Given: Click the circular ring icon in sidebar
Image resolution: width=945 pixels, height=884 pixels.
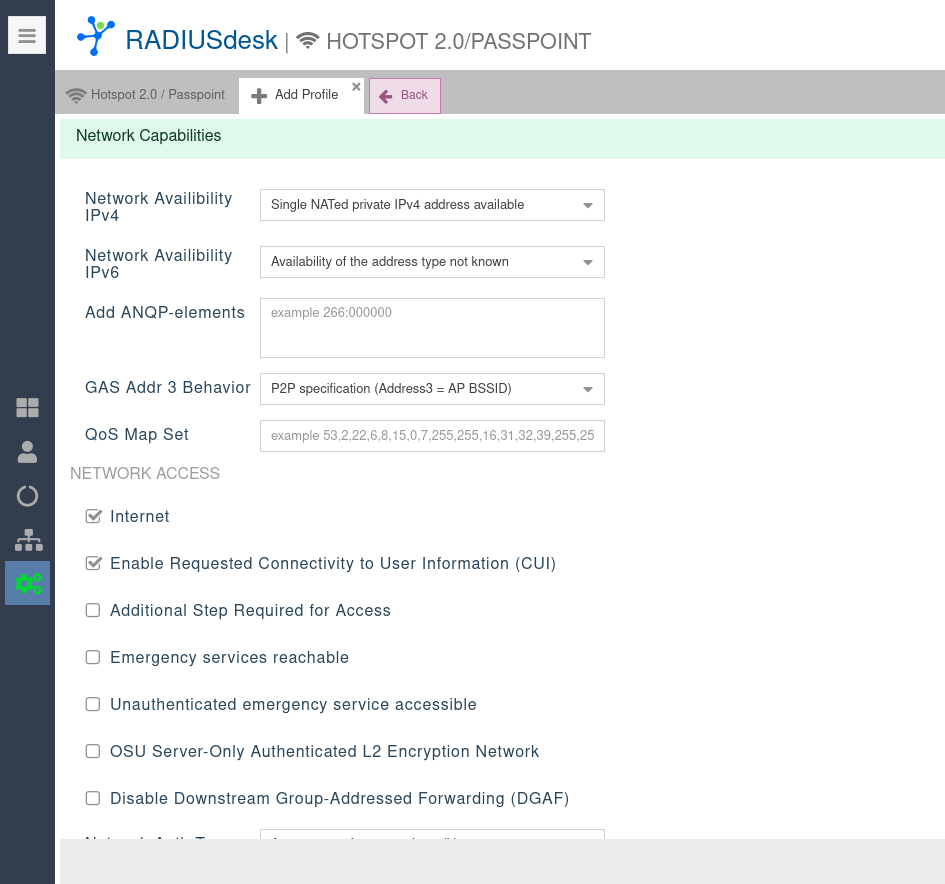Looking at the screenshot, I should coord(28,496).
